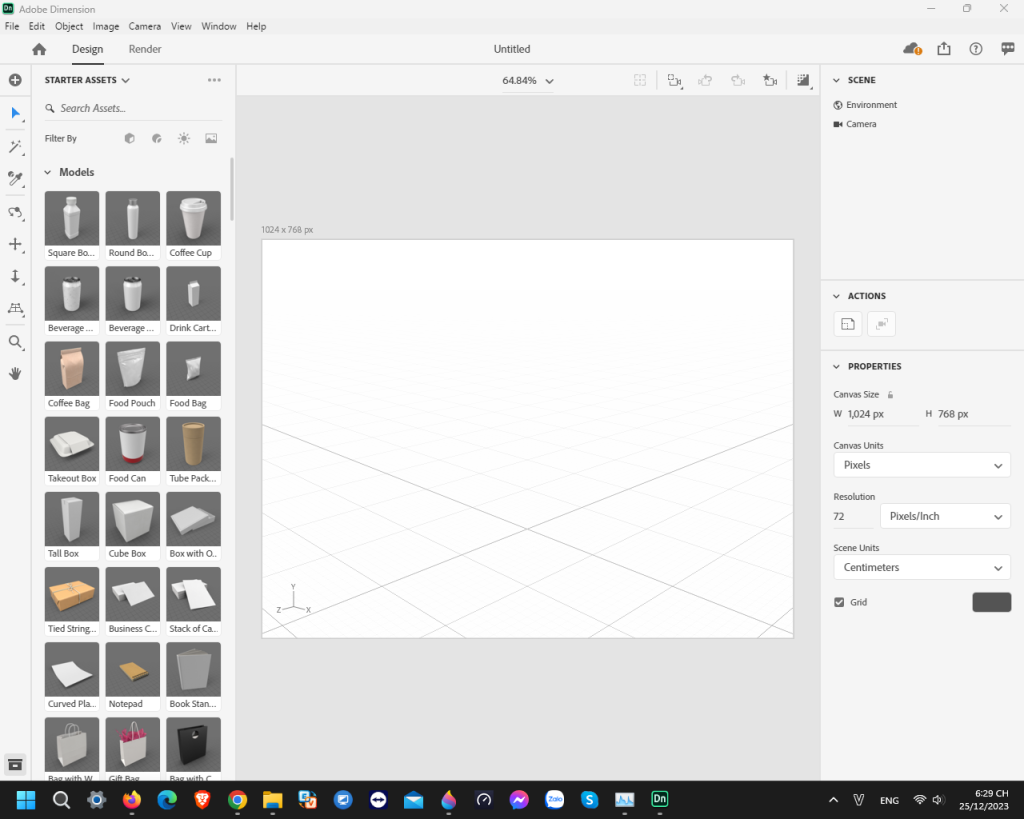Open the Help menu

pyautogui.click(x=256, y=26)
